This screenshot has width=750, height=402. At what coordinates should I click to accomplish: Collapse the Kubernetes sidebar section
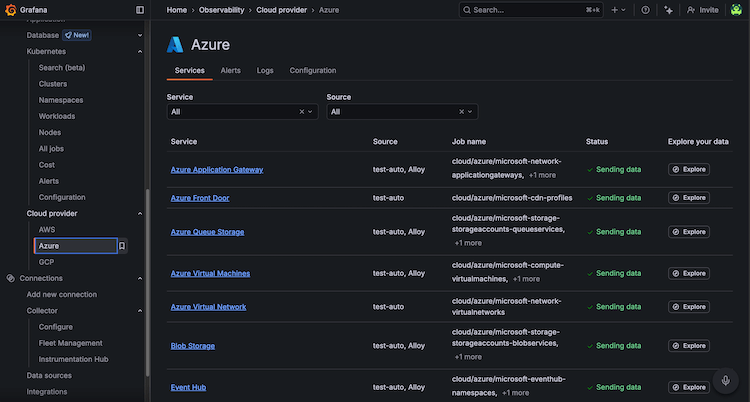coord(139,51)
